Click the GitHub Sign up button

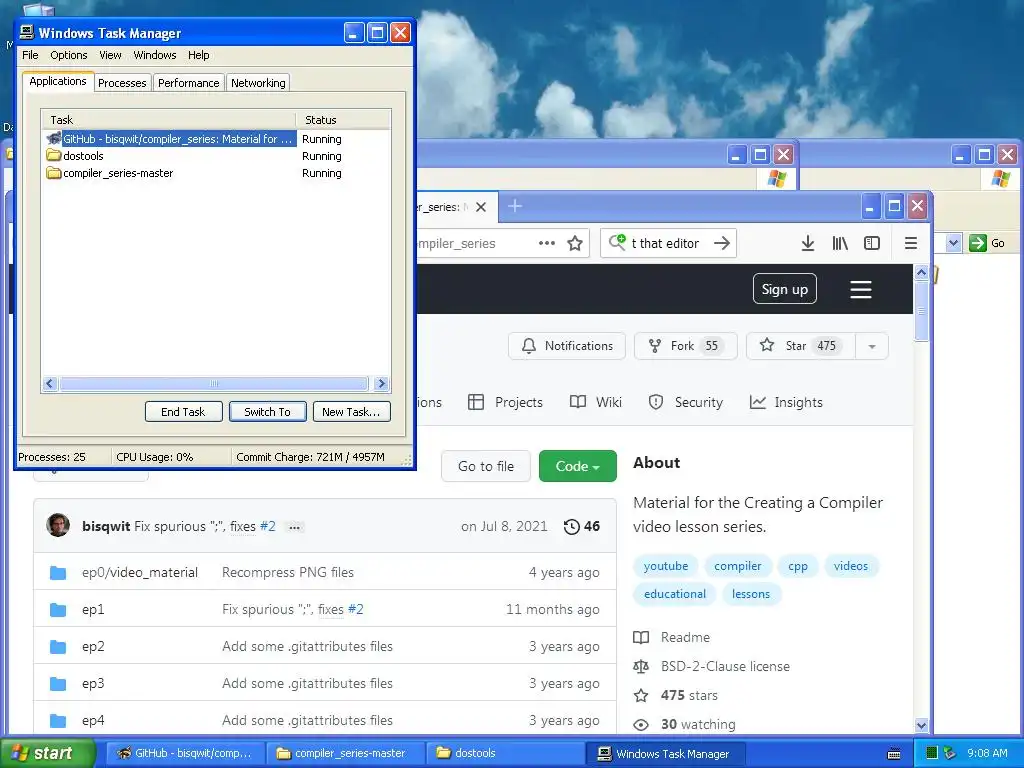click(784, 289)
